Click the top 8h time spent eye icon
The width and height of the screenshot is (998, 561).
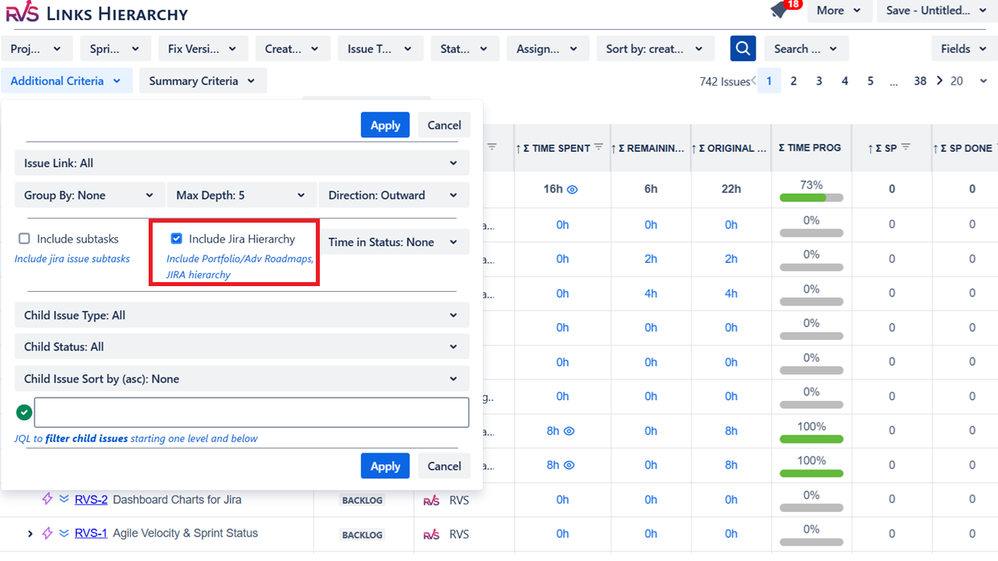click(x=569, y=431)
